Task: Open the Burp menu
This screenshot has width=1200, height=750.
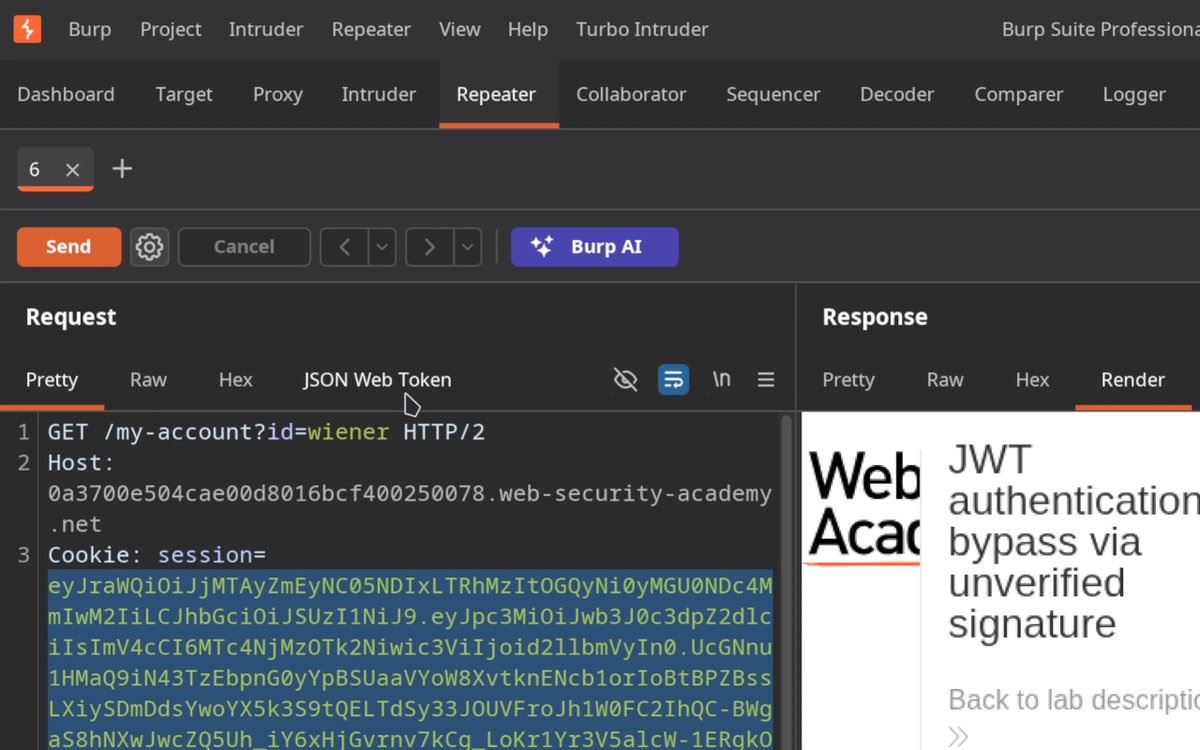Action: [x=90, y=29]
